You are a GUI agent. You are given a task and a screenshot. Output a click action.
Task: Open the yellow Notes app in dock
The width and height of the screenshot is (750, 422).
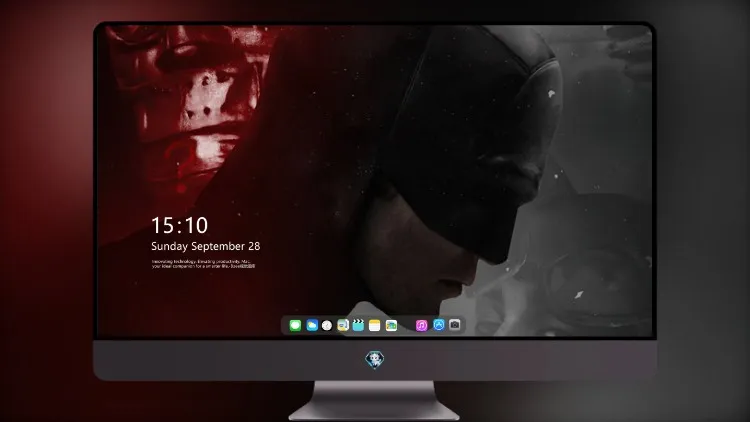[x=375, y=325]
